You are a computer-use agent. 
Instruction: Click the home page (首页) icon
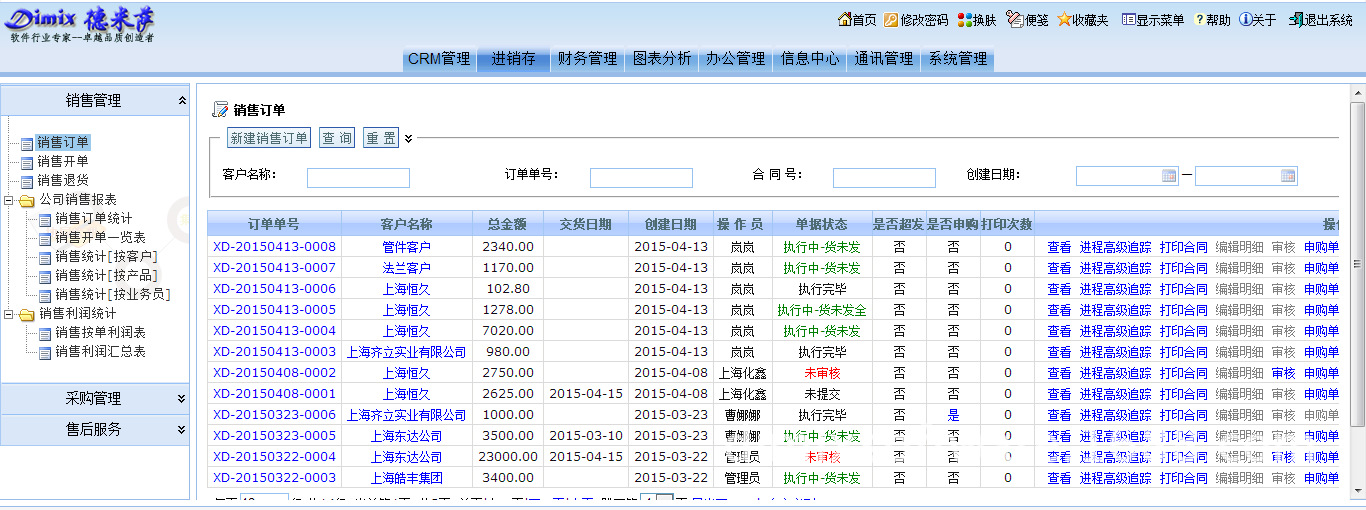click(x=845, y=20)
